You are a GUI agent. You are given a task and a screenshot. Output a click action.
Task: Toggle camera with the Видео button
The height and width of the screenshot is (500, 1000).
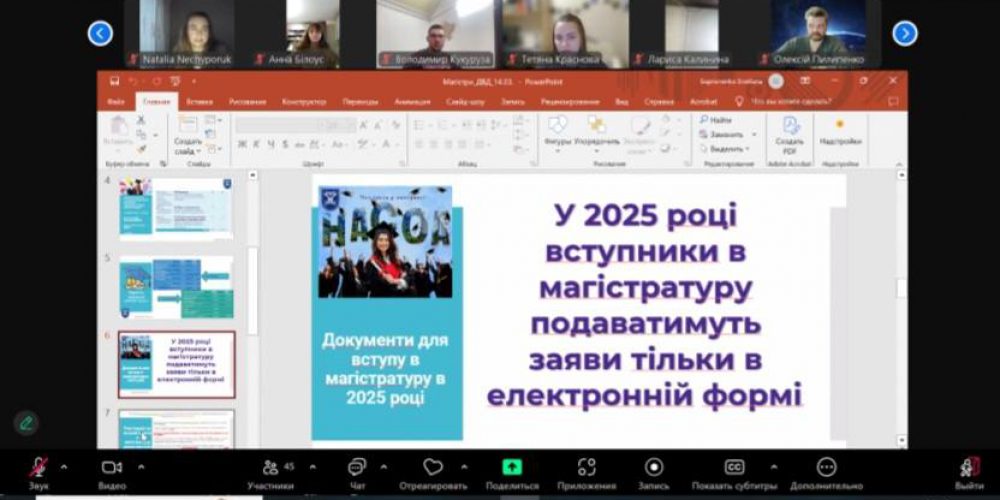click(x=112, y=469)
